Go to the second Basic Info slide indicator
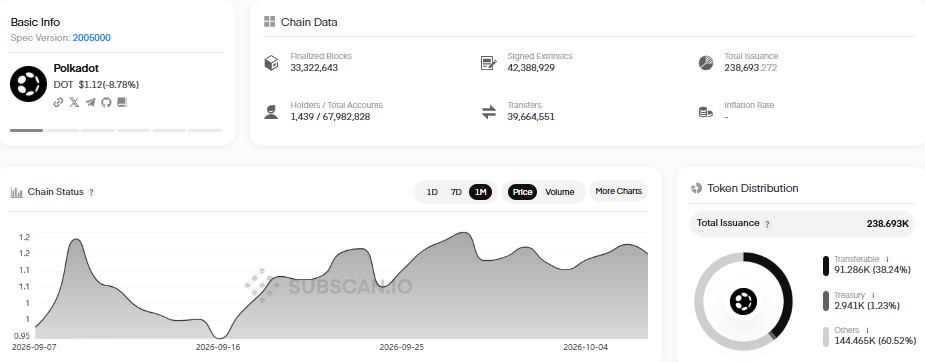The height and width of the screenshot is (362, 925). (62, 130)
